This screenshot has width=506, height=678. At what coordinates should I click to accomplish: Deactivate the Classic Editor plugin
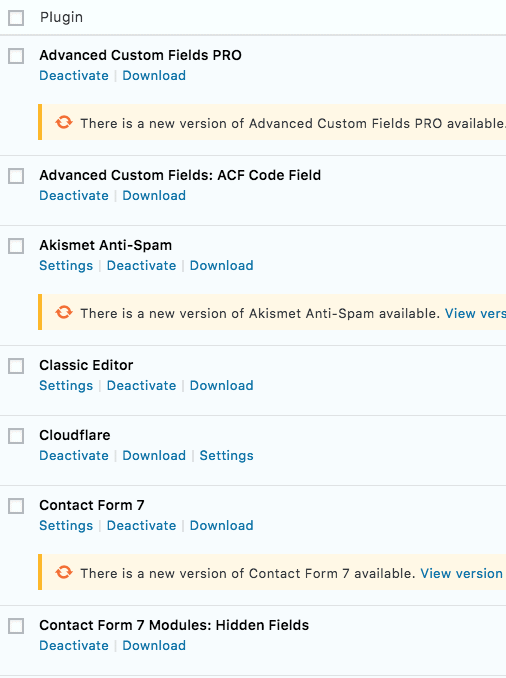point(141,385)
